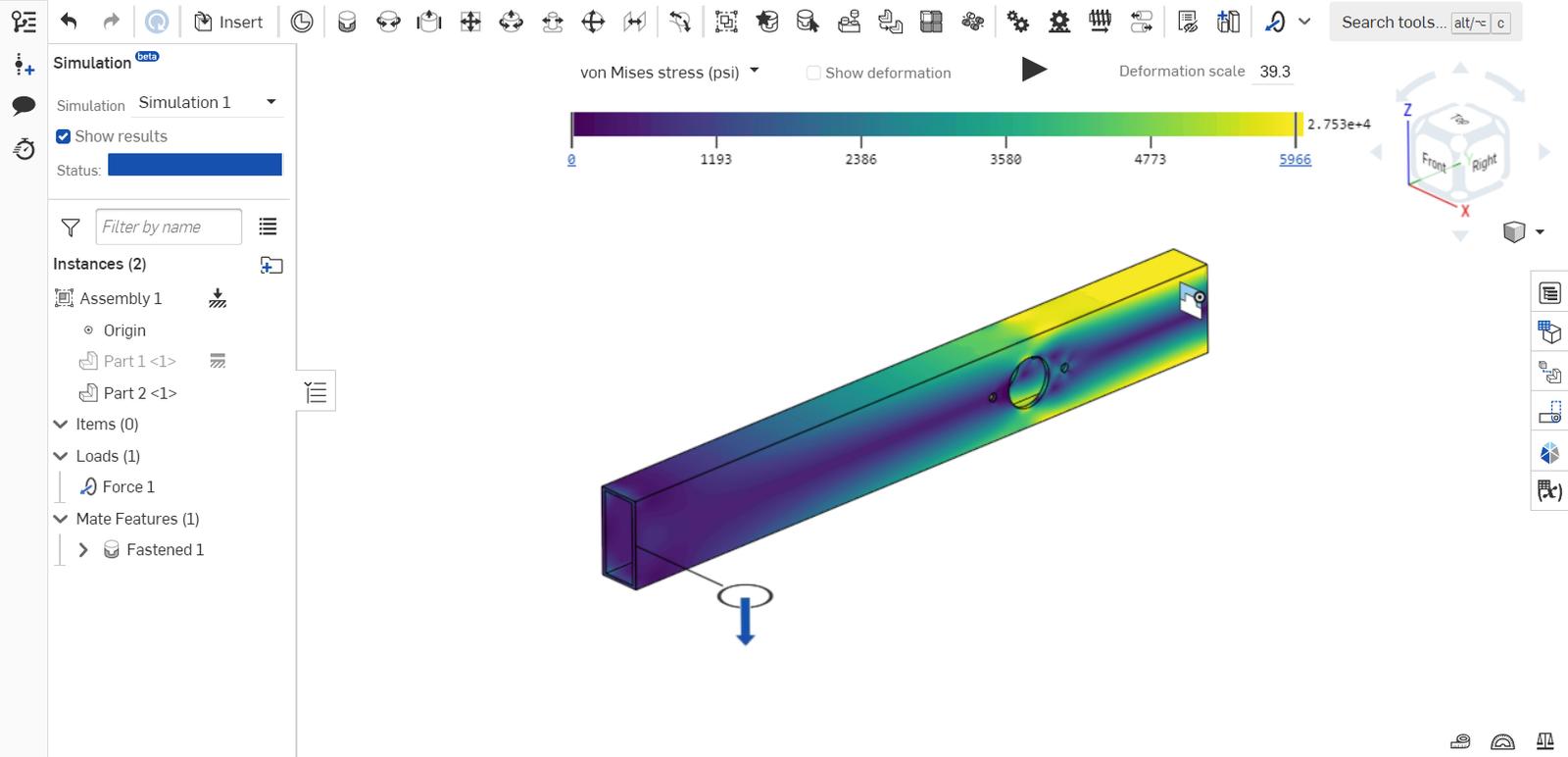Select the Gear relation tool
The height and width of the screenshot is (757, 1568).
pyautogui.click(x=1018, y=22)
